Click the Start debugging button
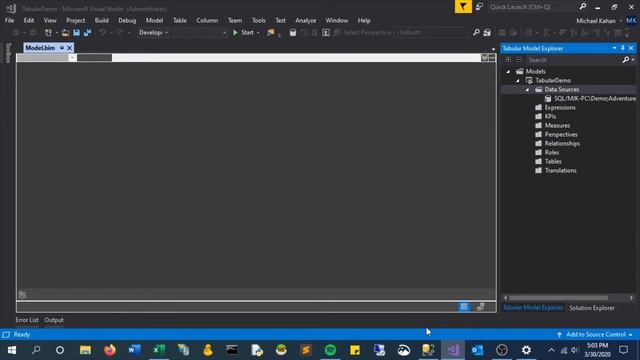The width and height of the screenshot is (640, 360). tap(244, 33)
